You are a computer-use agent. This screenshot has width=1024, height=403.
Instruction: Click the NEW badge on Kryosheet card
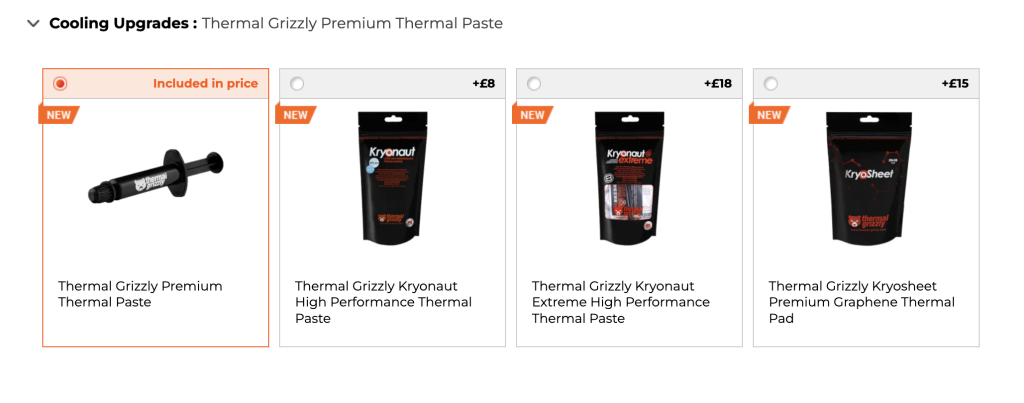769,115
